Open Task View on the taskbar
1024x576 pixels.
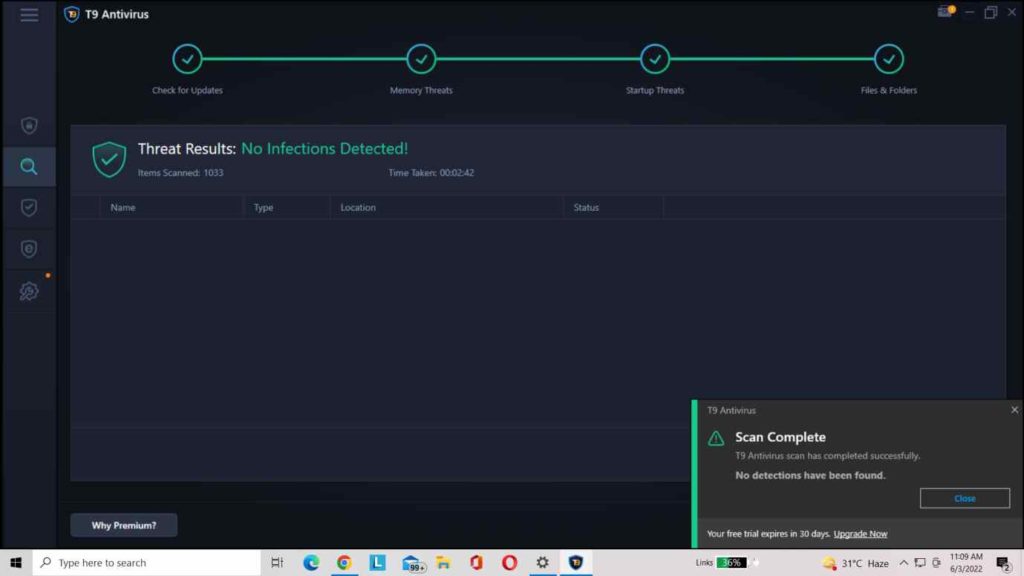(x=277, y=562)
